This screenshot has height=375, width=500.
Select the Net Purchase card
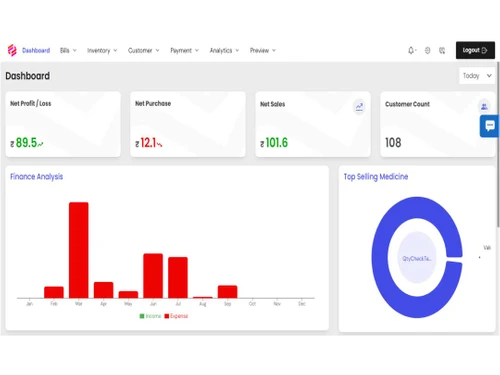[188, 124]
